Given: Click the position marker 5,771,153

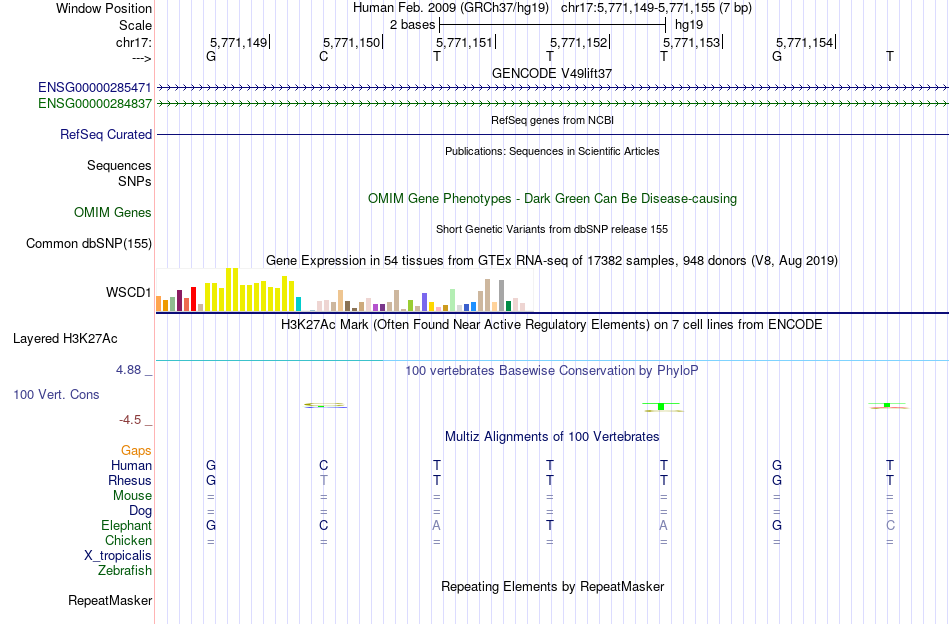Looking at the screenshot, I should [x=692, y=42].
